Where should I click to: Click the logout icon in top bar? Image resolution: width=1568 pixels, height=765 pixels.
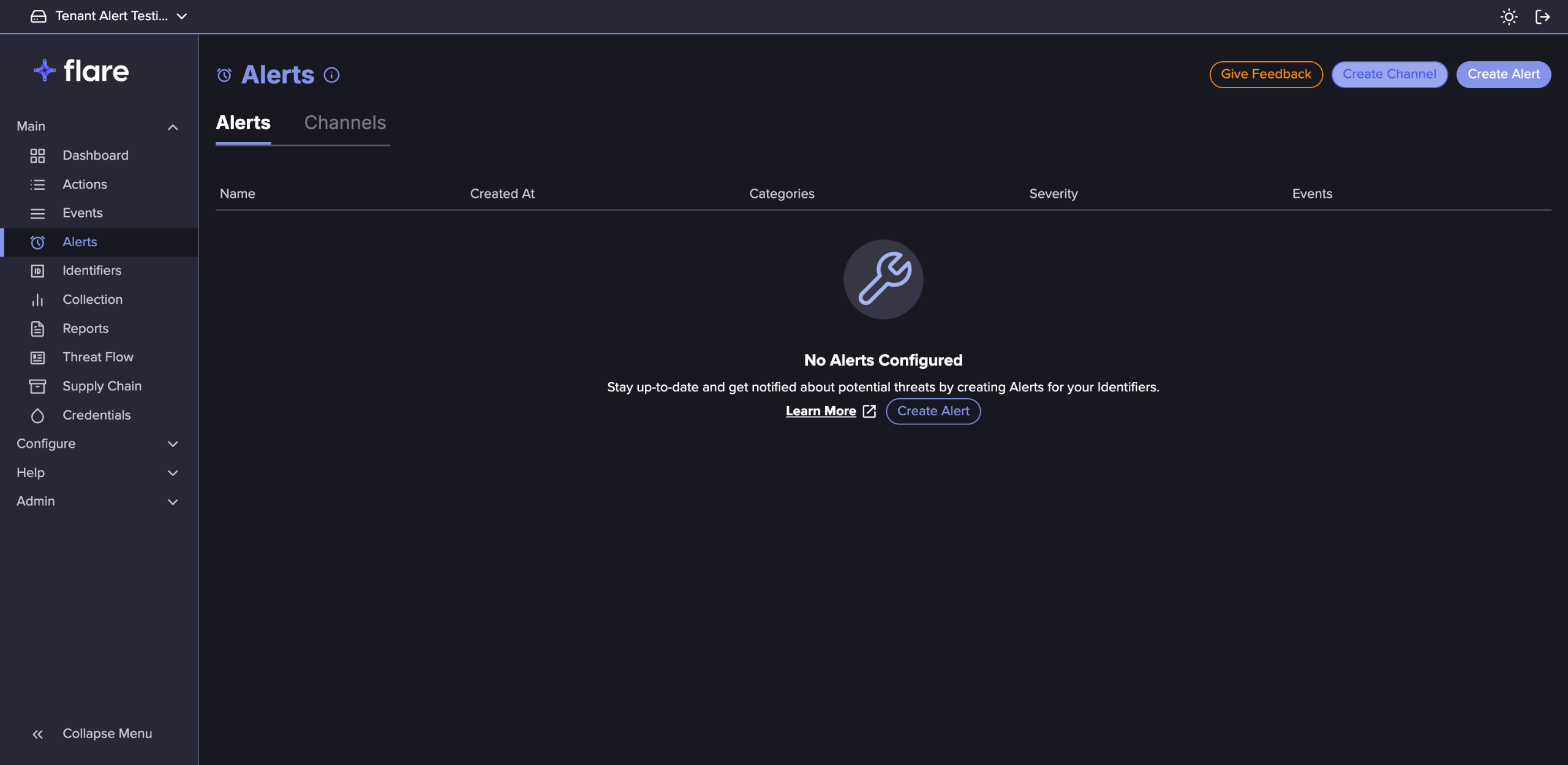pos(1542,17)
